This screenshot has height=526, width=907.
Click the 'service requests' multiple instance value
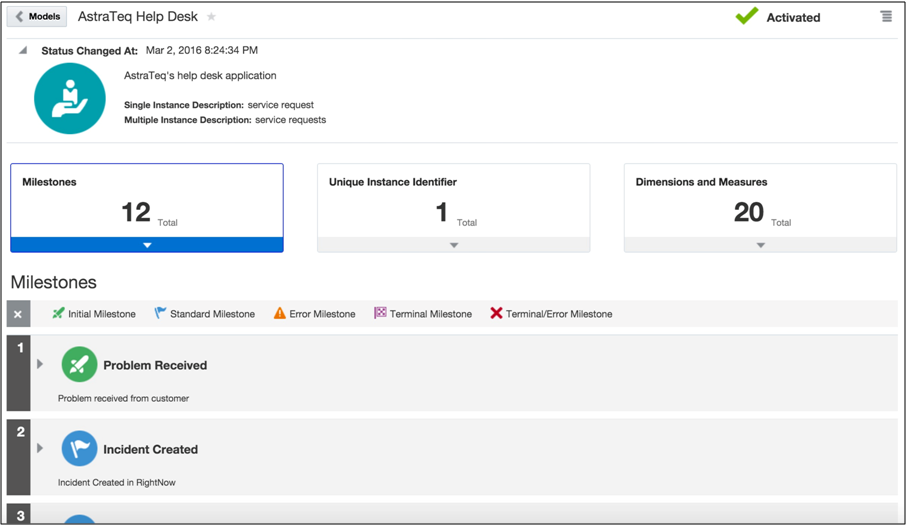(290, 120)
